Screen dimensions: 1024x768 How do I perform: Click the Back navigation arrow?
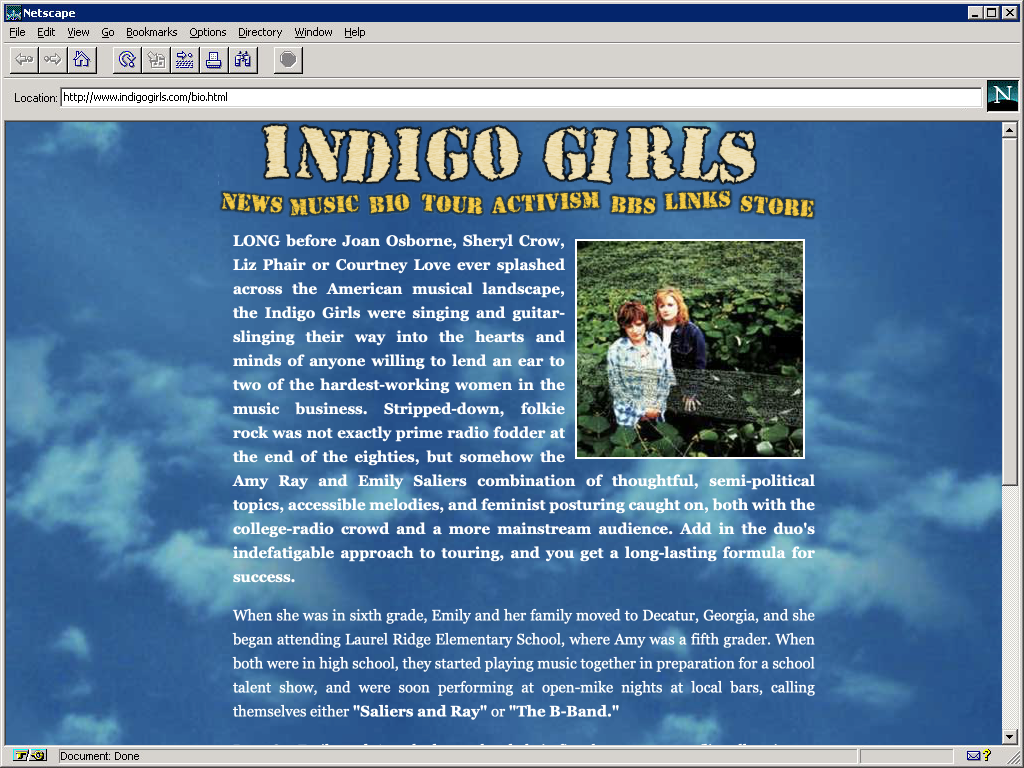tap(23, 59)
